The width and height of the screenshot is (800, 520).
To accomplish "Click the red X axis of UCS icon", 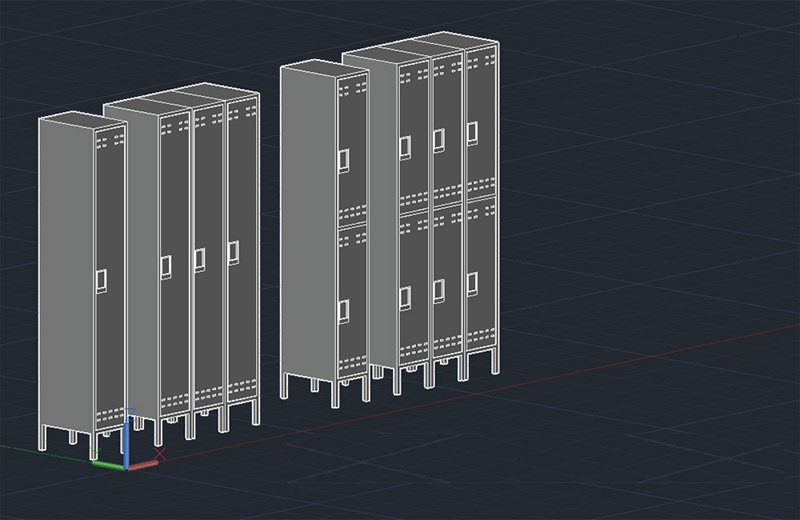I will click(x=142, y=464).
